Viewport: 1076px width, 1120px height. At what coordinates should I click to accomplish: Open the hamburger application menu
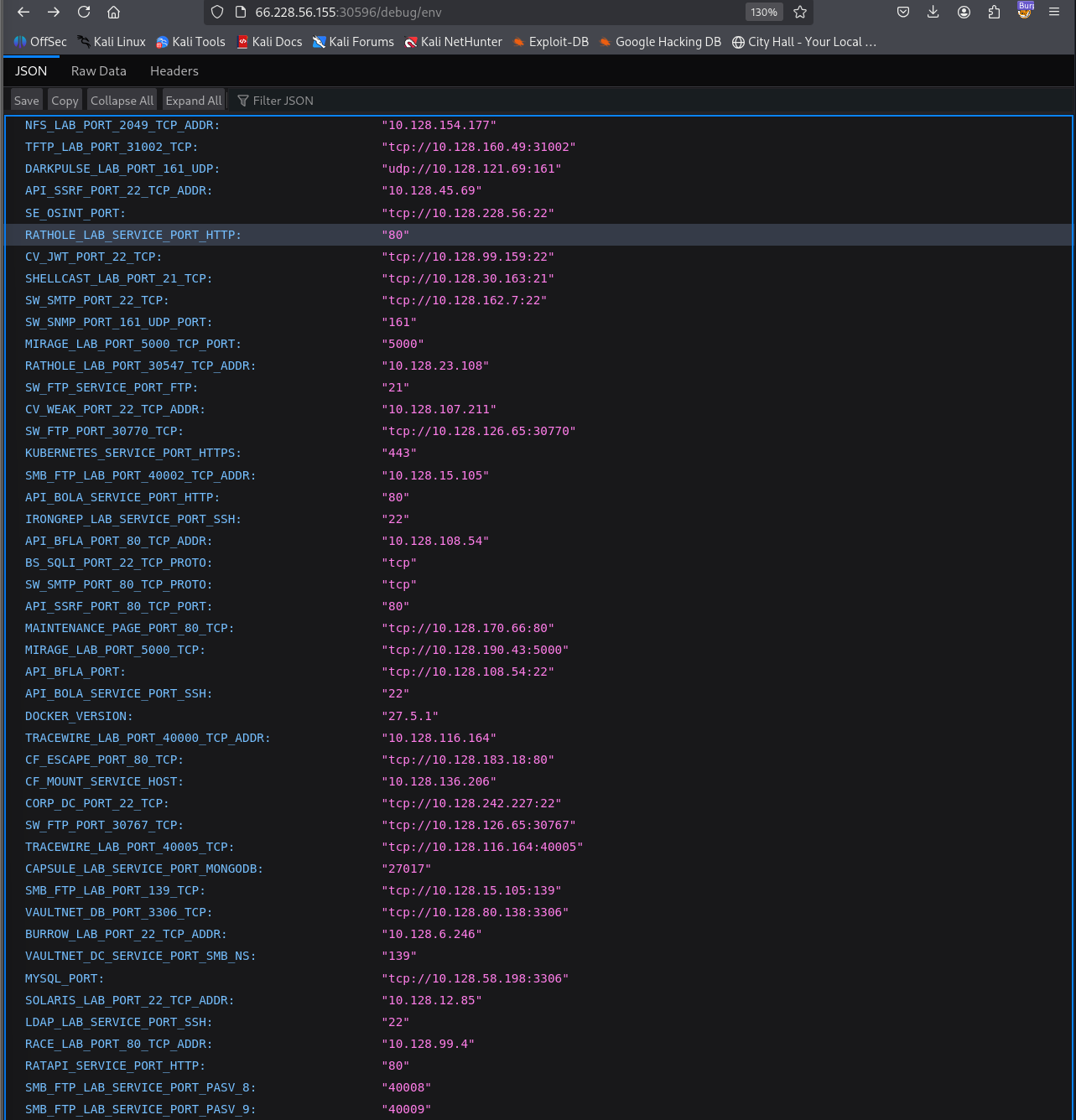coord(1054,12)
